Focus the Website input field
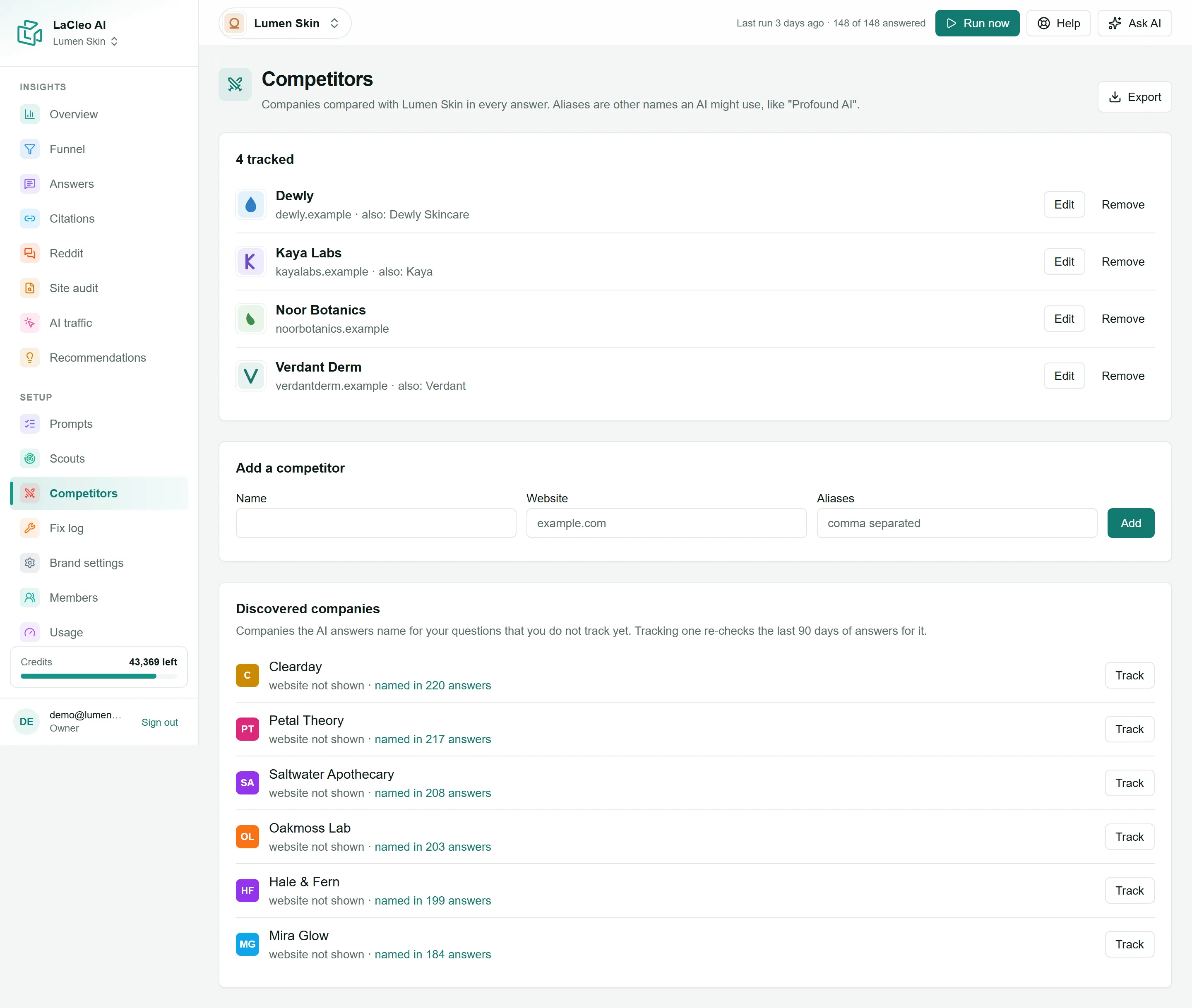 666,523
